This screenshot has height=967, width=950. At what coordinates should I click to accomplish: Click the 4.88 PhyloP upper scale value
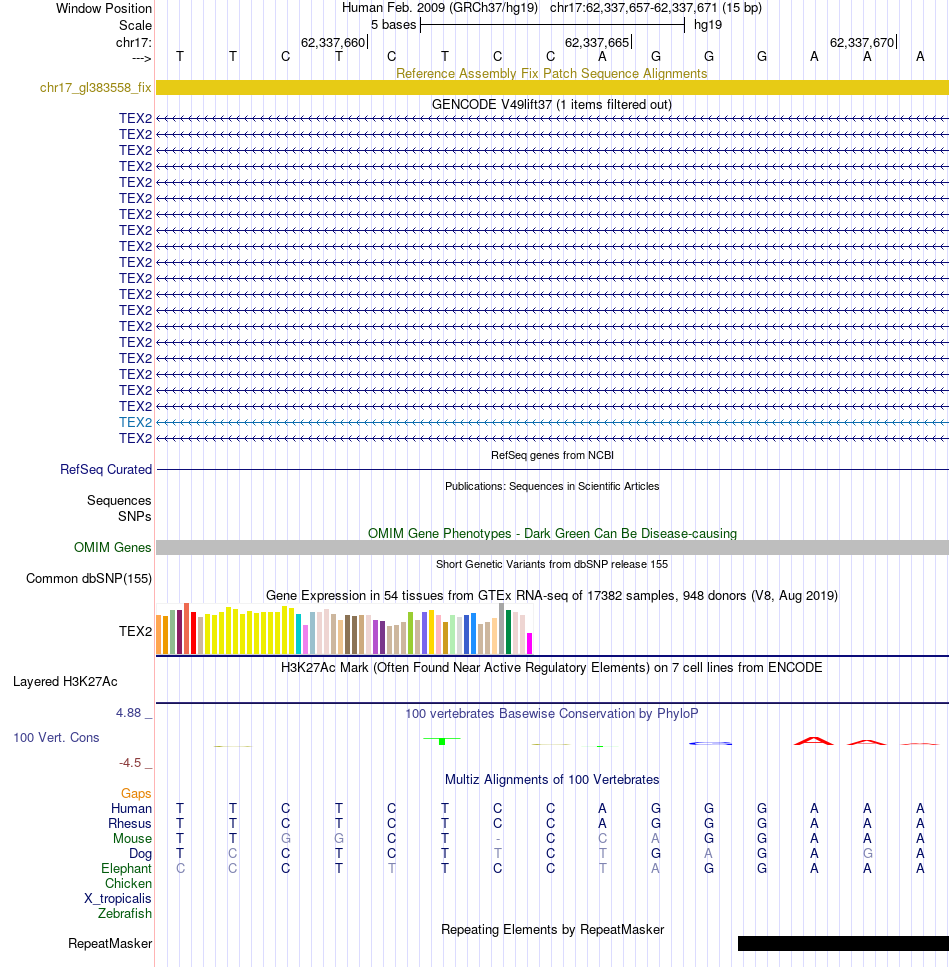128,713
